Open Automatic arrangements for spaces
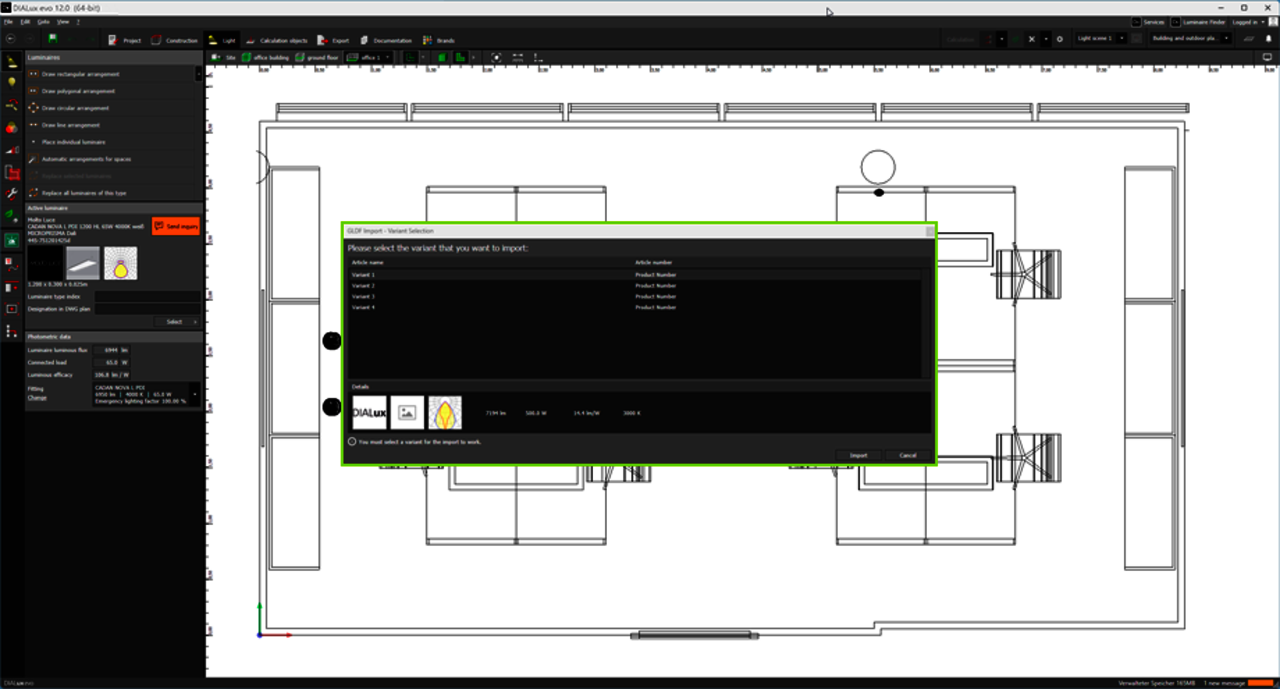Viewport: 1280px width, 689px height. point(86,159)
